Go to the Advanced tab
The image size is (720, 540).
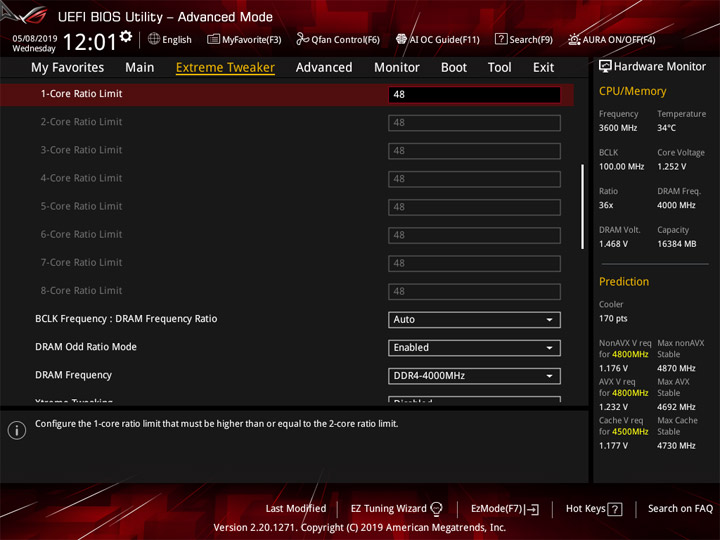coord(324,68)
